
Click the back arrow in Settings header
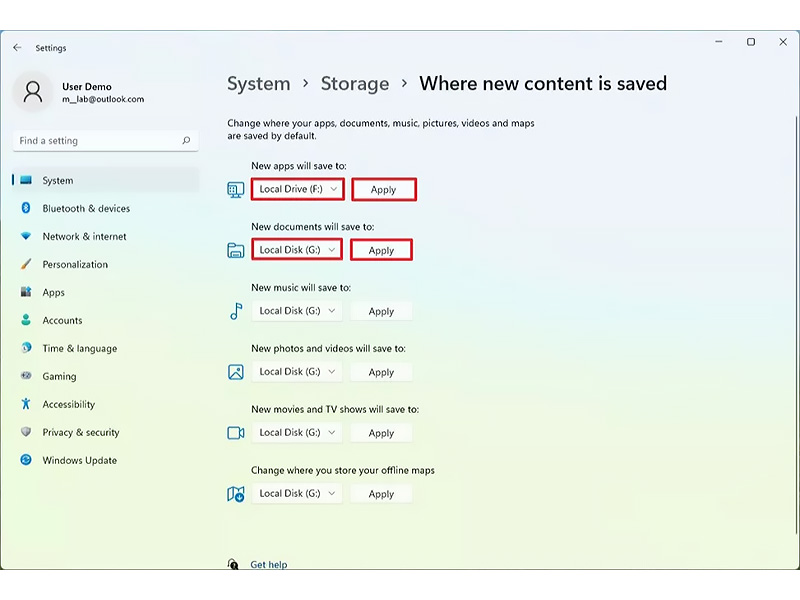[x=17, y=47]
